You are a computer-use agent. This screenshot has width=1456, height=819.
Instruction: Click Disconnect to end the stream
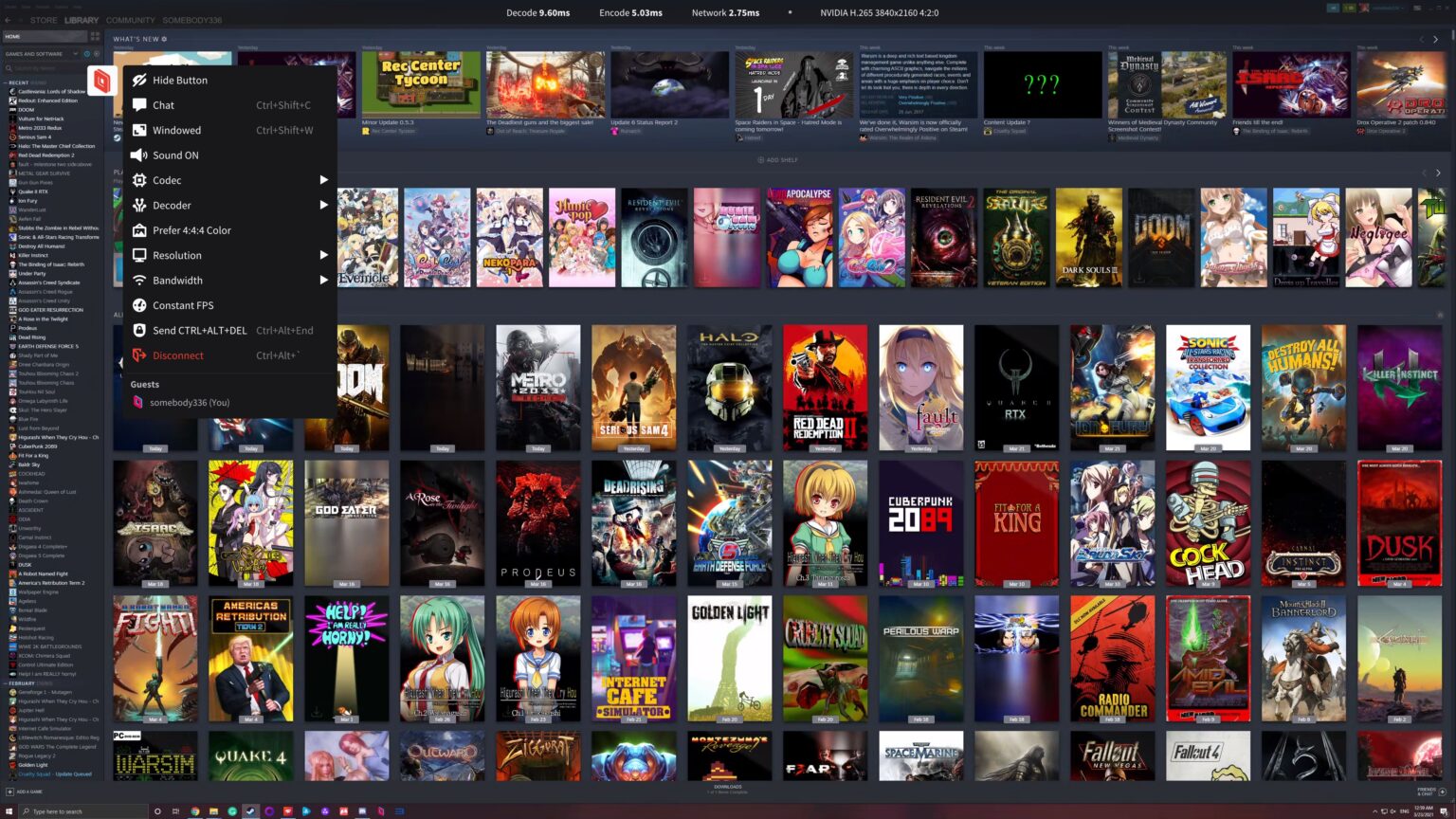[x=178, y=355]
